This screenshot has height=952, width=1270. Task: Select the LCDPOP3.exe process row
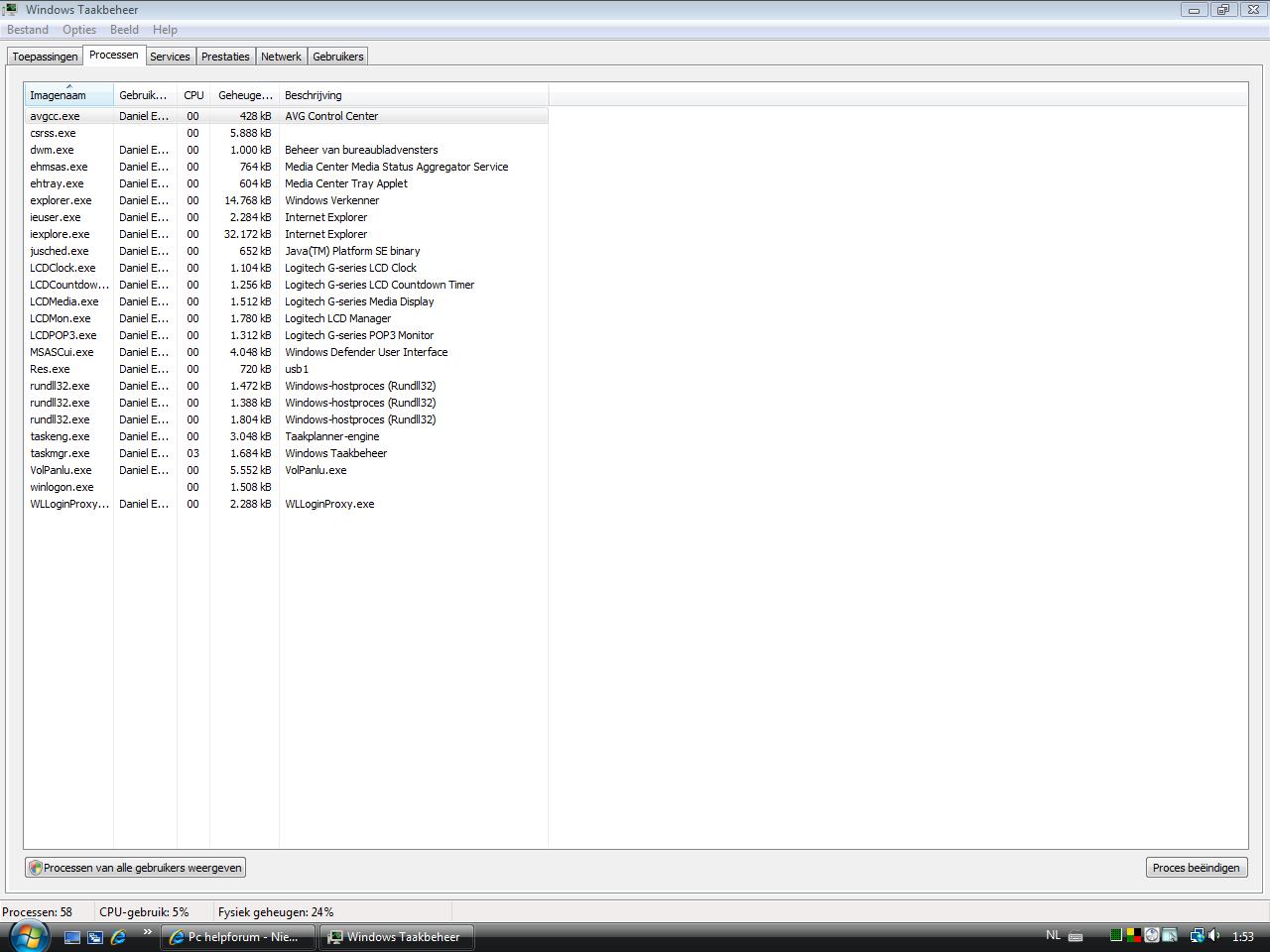point(287,335)
